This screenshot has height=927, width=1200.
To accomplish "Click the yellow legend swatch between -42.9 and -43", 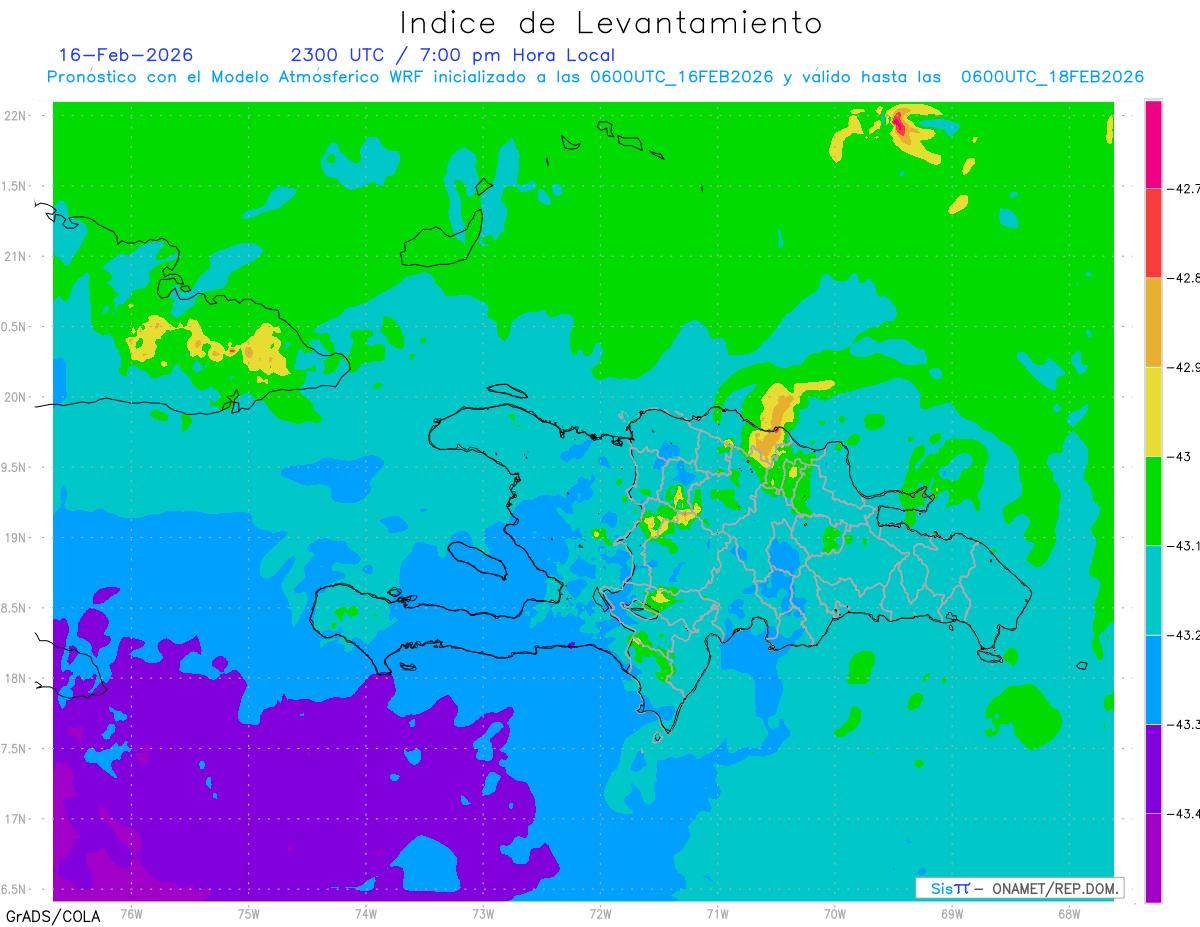I will click(x=1153, y=411).
